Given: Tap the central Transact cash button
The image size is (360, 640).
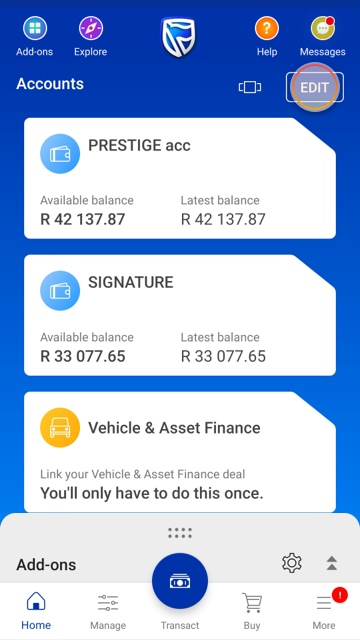Looking at the screenshot, I should tap(180, 581).
